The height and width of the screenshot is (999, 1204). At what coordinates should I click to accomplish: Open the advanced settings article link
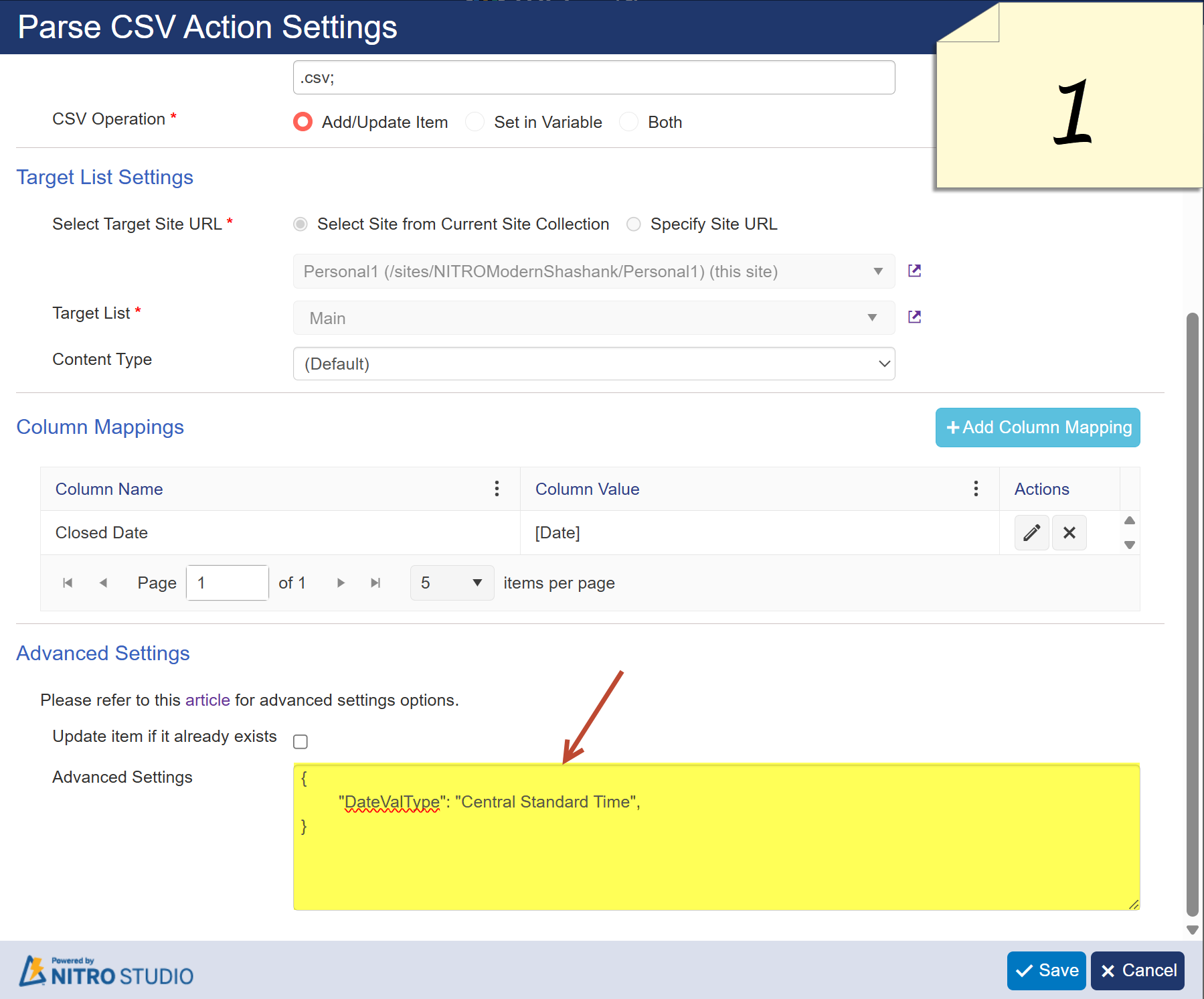coord(207,700)
